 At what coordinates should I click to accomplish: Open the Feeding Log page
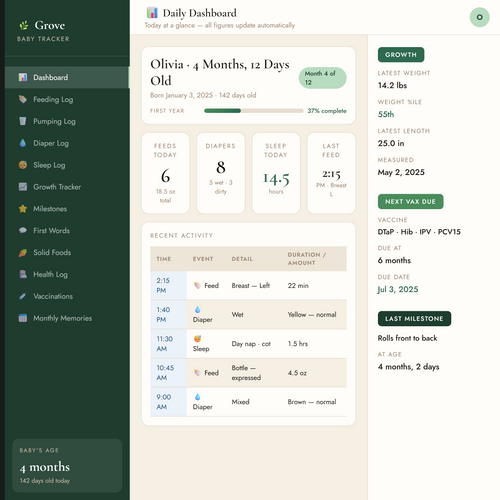pos(67,99)
